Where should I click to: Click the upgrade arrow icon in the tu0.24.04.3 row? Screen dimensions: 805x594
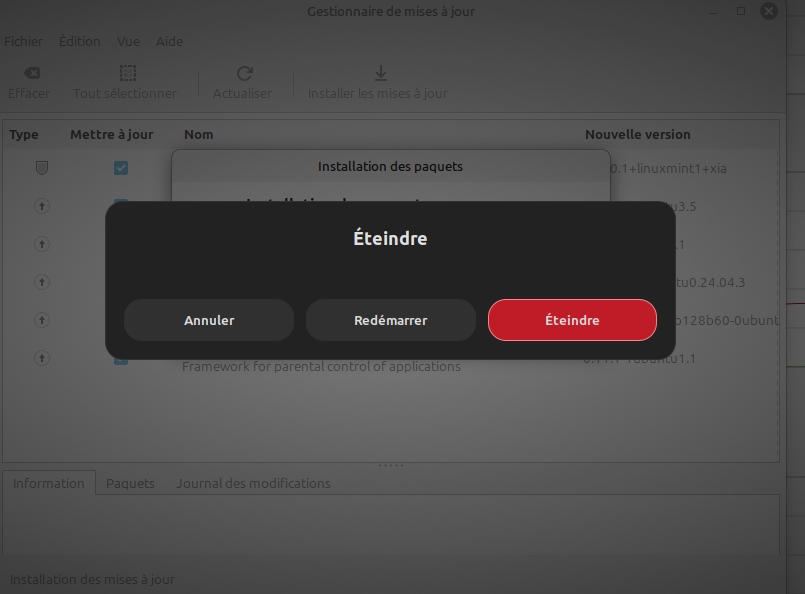pos(42,282)
